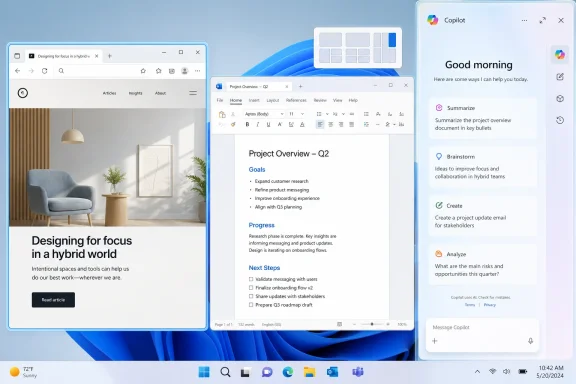The image size is (576, 384).
Task: Start a new chat in Copilot sidebar
Action: [x=560, y=77]
